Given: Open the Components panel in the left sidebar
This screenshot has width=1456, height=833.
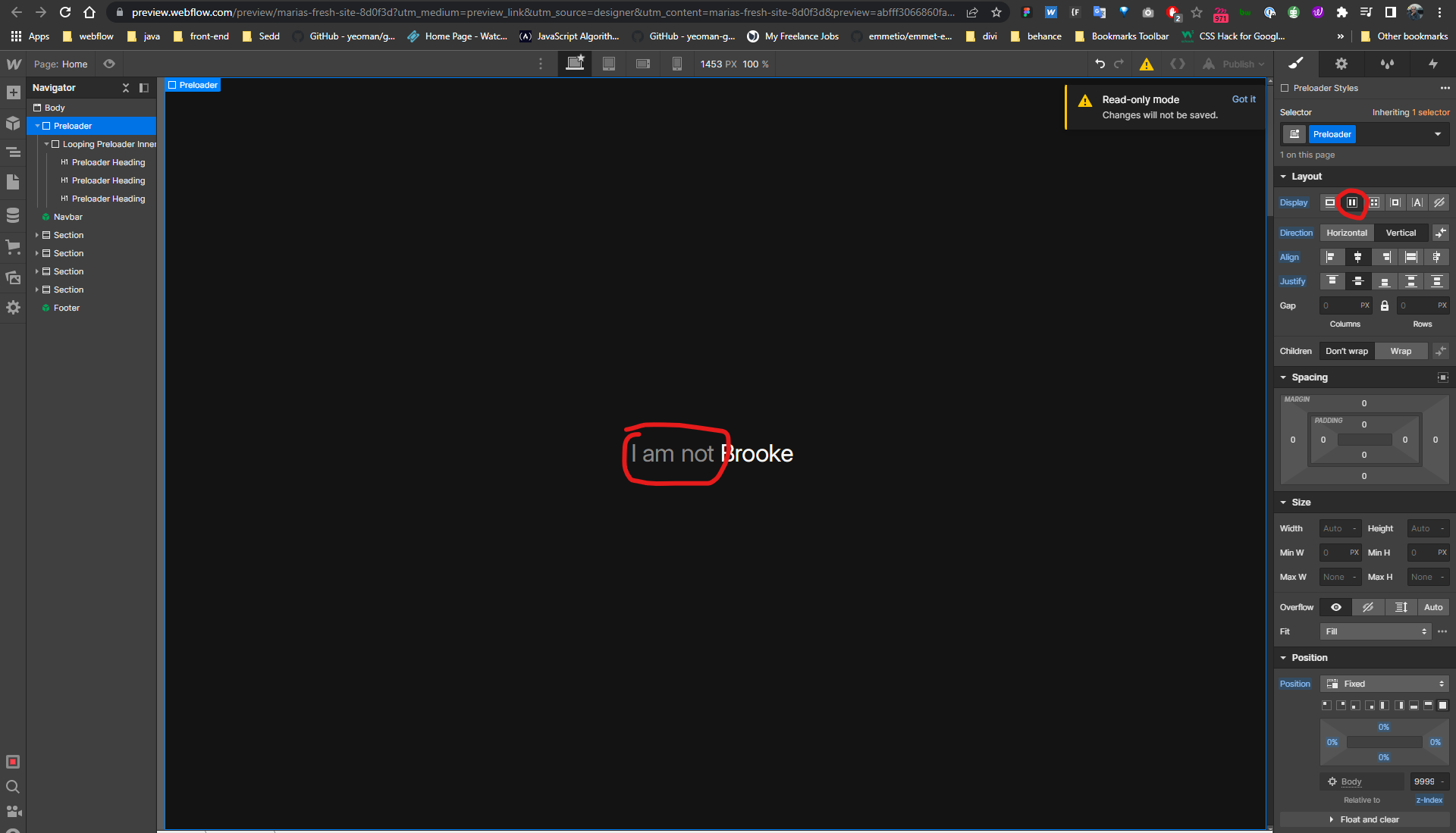Looking at the screenshot, I should (x=13, y=123).
